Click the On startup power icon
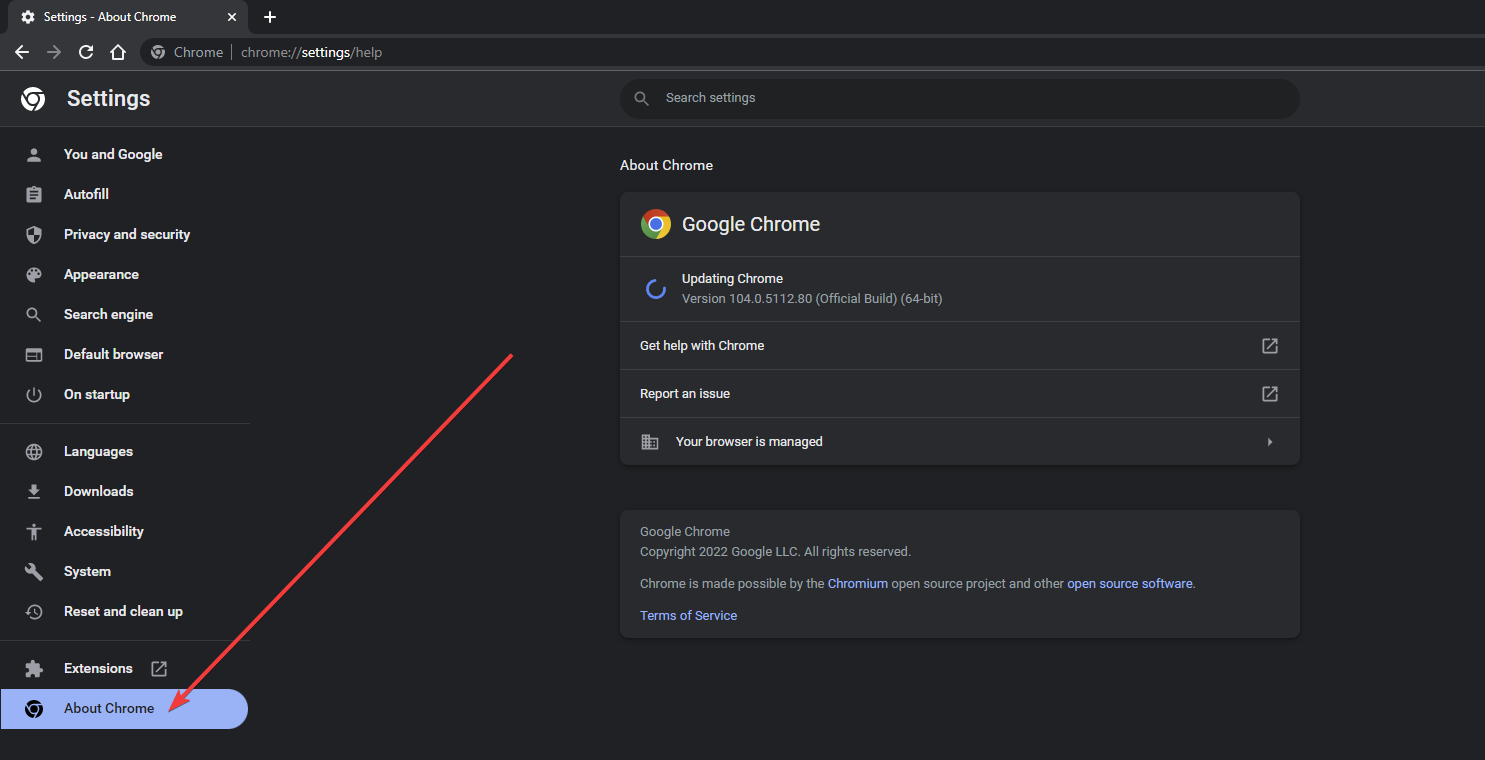 pos(34,394)
